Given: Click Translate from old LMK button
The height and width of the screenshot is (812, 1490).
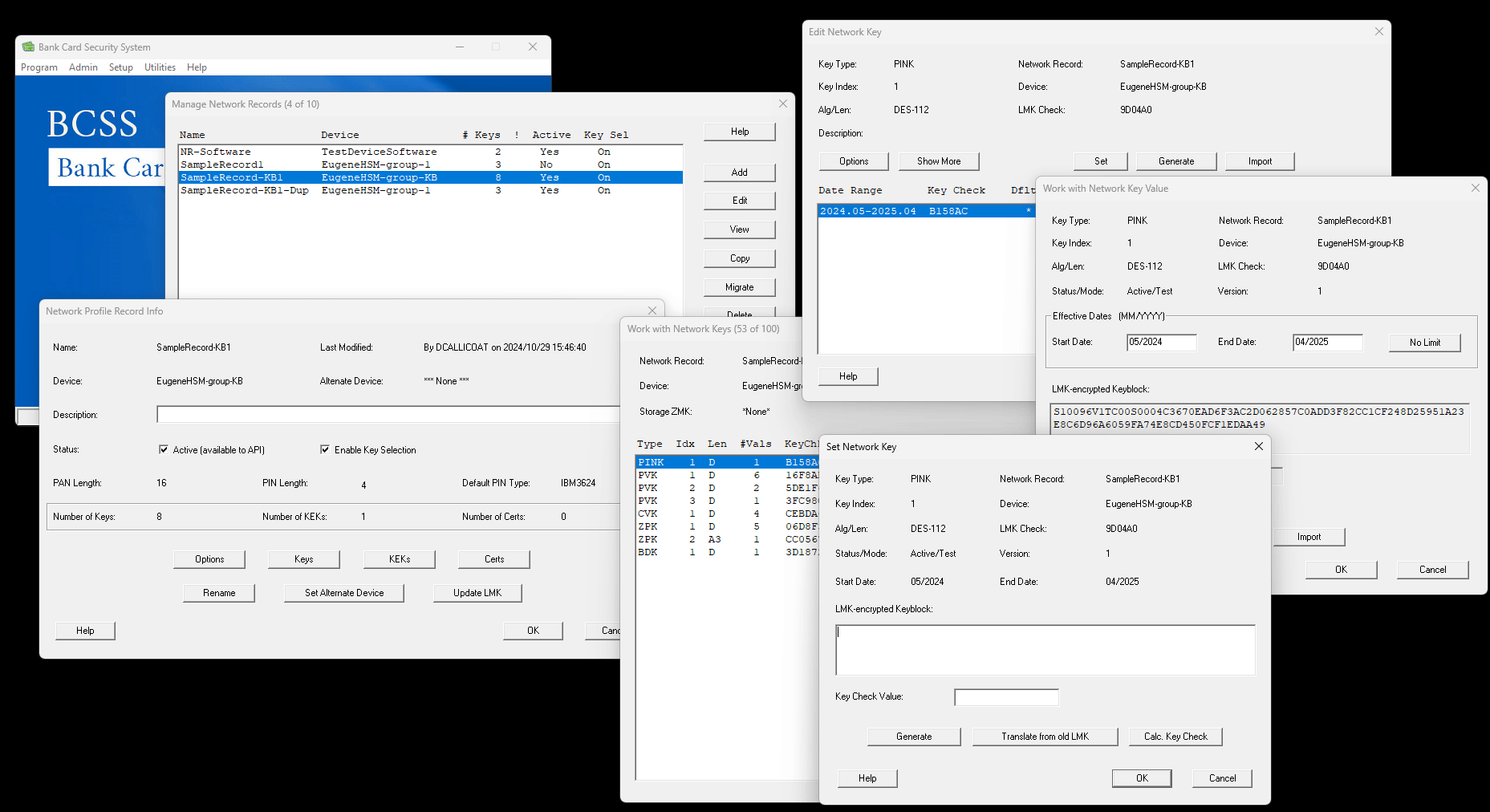Looking at the screenshot, I should pyautogui.click(x=1045, y=737).
